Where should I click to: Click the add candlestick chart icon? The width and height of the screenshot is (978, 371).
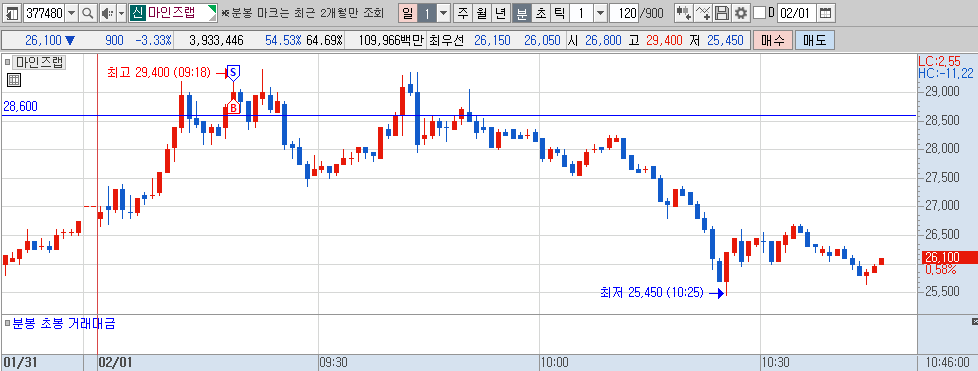click(x=683, y=12)
